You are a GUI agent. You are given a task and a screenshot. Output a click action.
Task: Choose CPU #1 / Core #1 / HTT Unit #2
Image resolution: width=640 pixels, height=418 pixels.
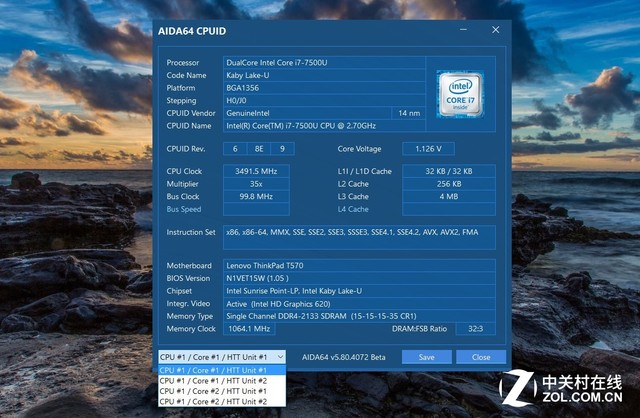click(222, 381)
